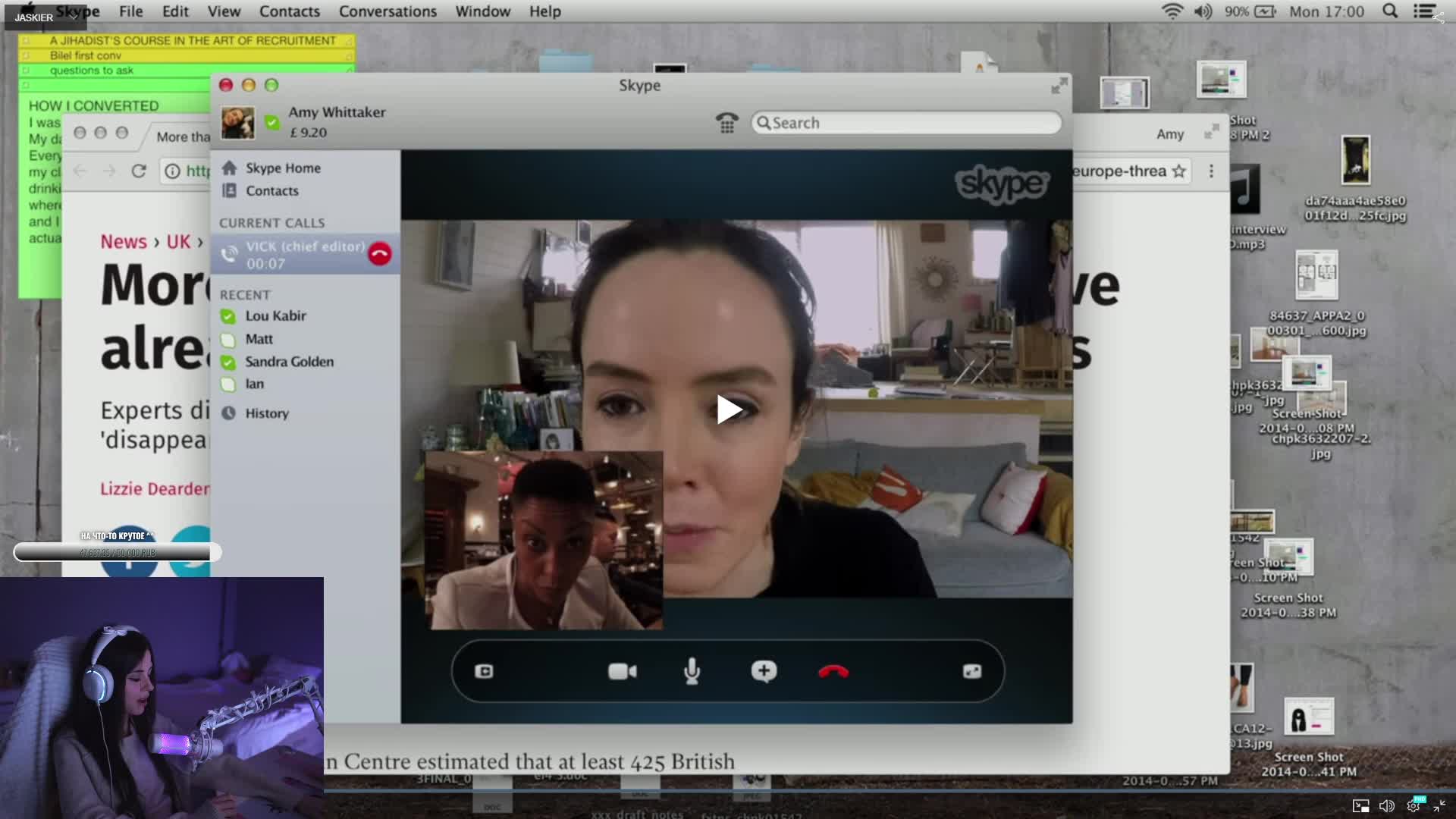Screen dimensions: 1456x819
Task: Open the Window menu
Action: point(482,11)
